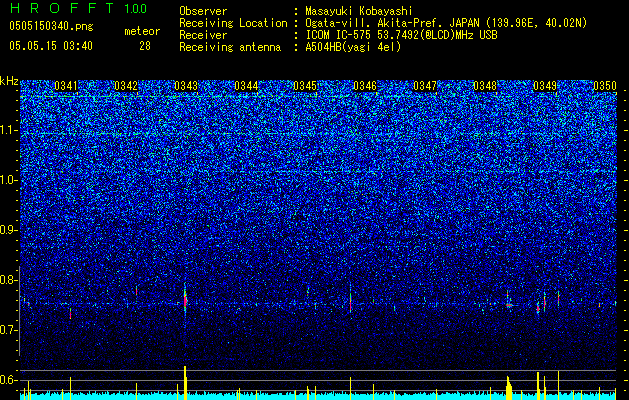Viewport: 629px width, 400px height.
Task: Select the ICOM IC-575 receiver description
Action: 401,35
